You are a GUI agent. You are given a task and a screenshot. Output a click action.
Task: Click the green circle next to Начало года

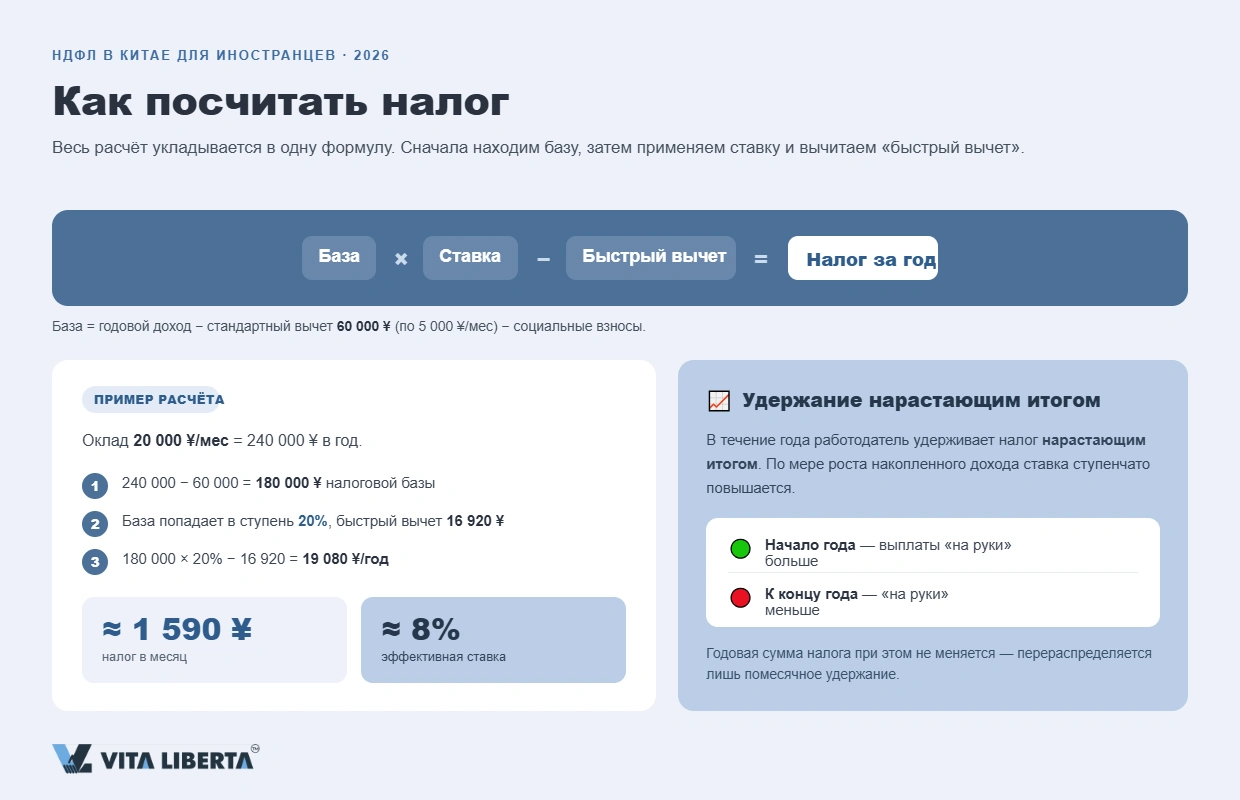coord(740,549)
